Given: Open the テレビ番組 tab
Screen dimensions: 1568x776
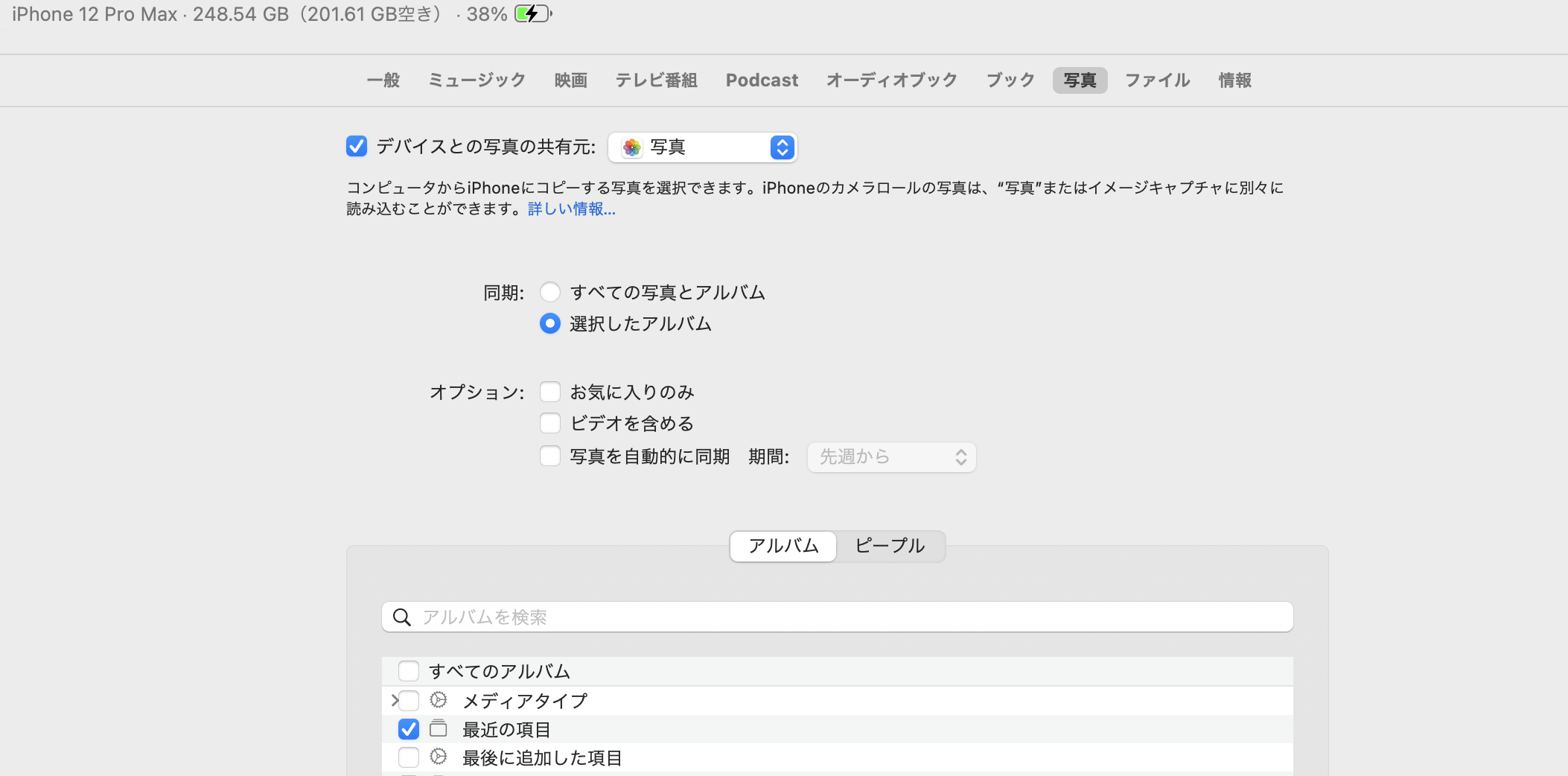Looking at the screenshot, I should (657, 80).
